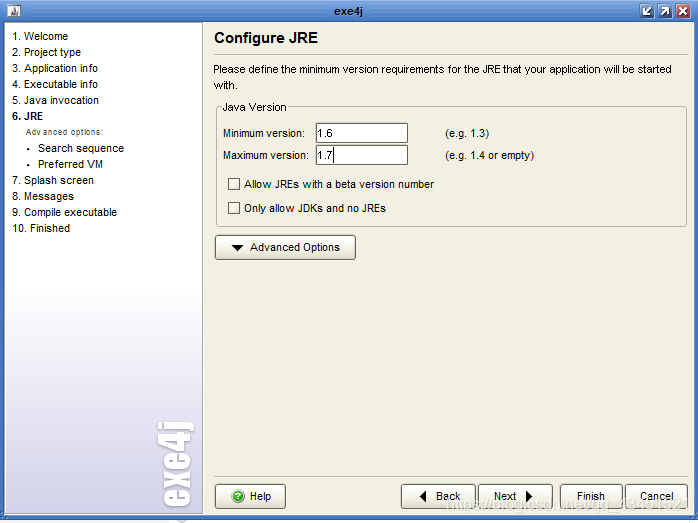Viewport: 698px width, 523px height.
Task: Go to step 3. Application info
Action: click(55, 68)
